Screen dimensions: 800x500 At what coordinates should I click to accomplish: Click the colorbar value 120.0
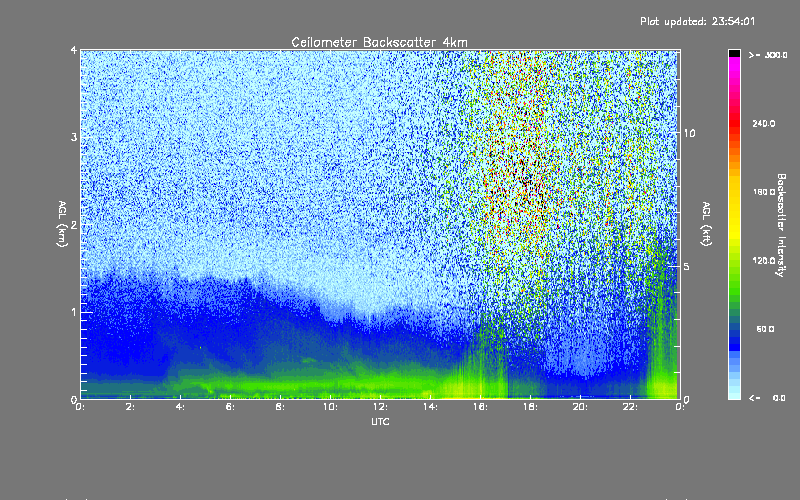point(764,260)
